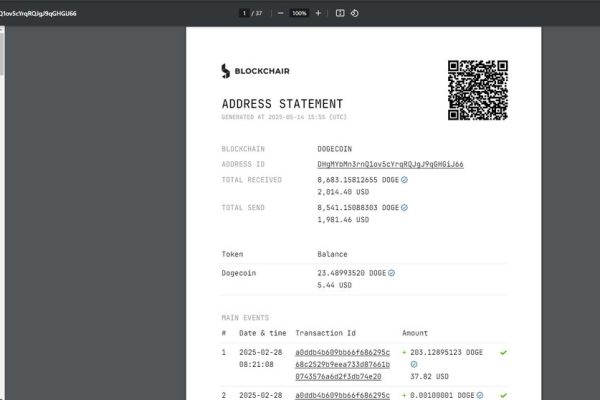Open the Dogecoin address ID link
Image resolution: width=600 pixels, height=400 pixels.
point(390,164)
